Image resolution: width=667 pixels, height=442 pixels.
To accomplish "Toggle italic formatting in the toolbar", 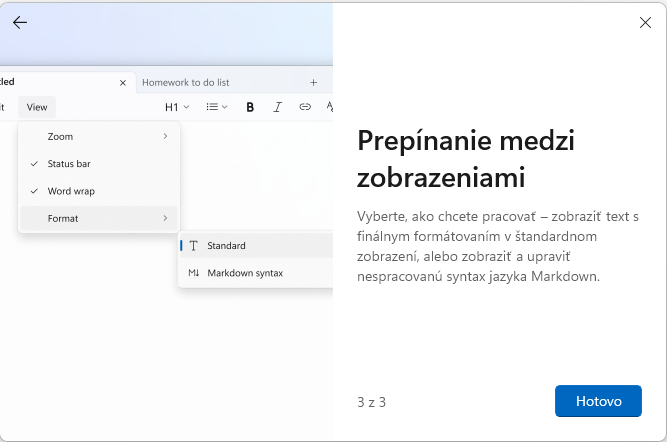I will (277, 107).
